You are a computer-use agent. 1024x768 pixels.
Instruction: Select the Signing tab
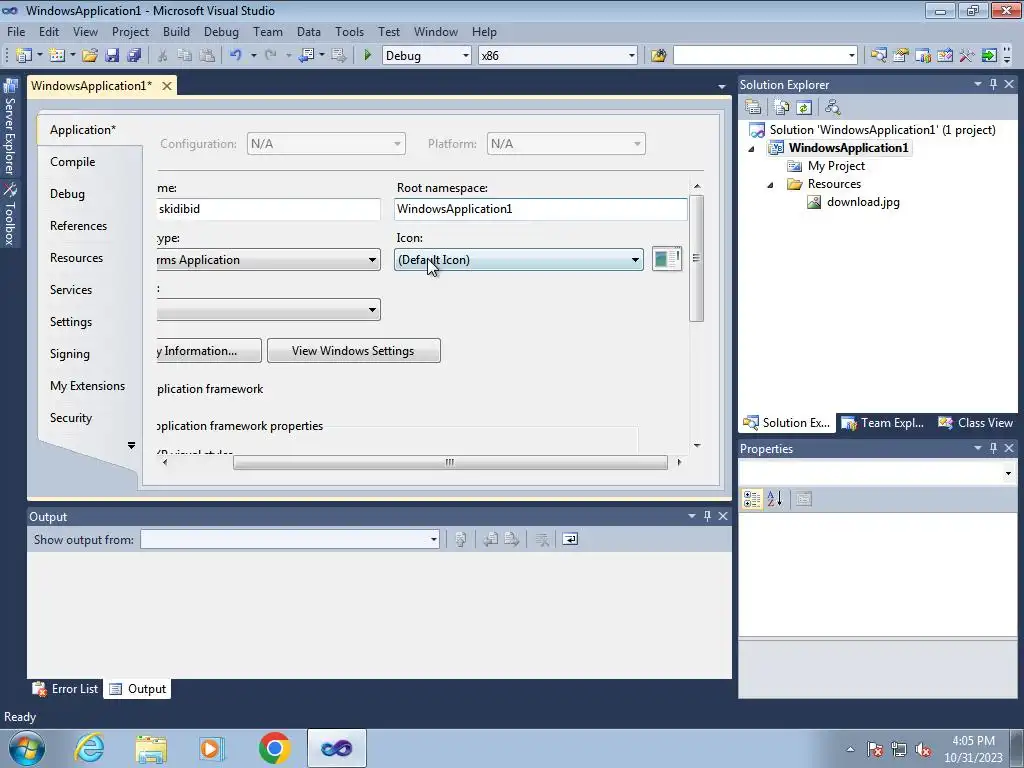[x=69, y=354]
